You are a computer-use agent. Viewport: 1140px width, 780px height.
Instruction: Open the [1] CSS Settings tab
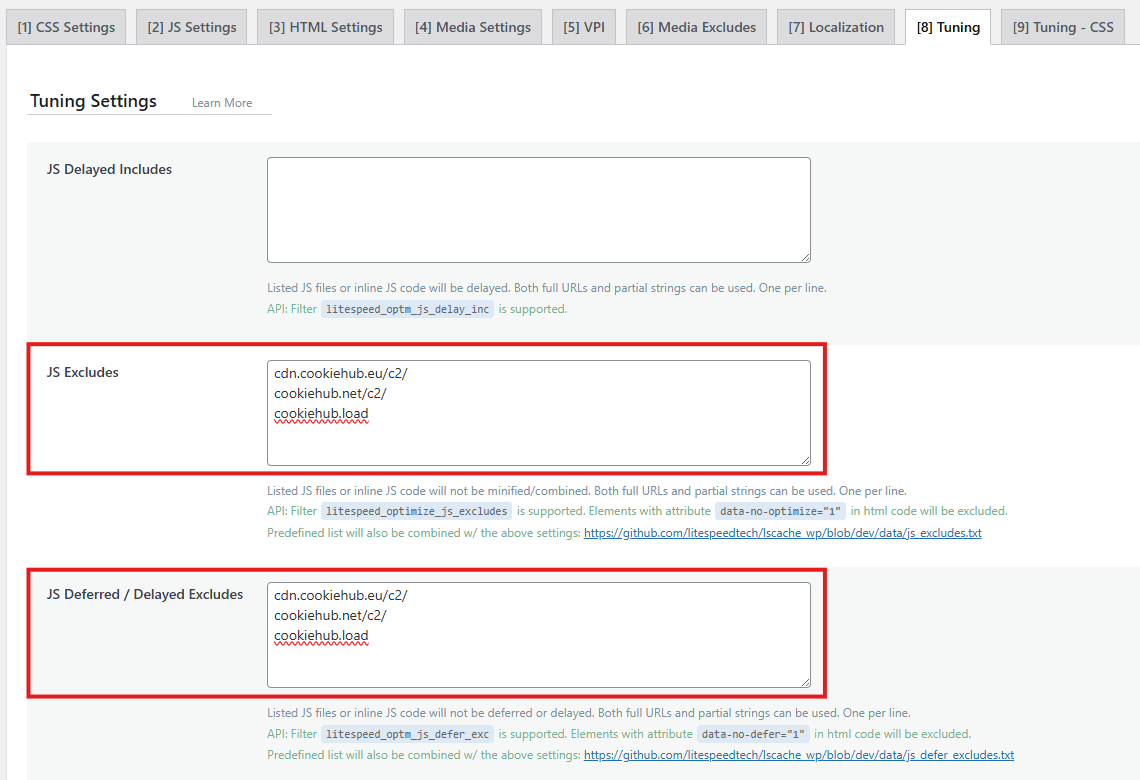[66, 27]
